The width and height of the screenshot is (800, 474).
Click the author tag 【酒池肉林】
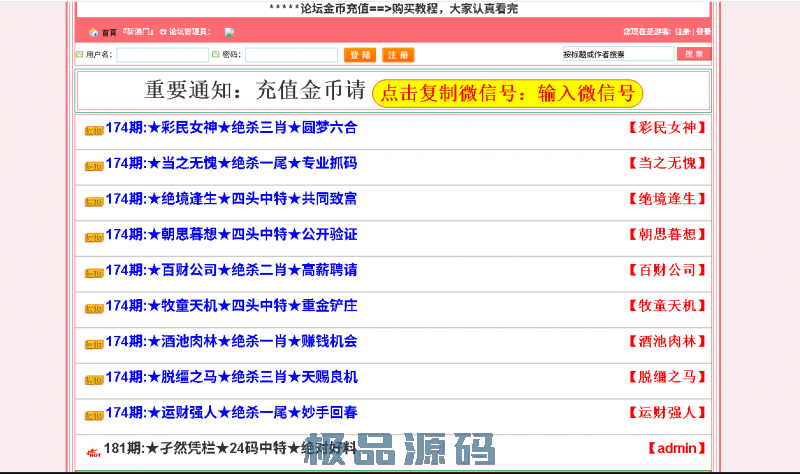pyautogui.click(x=667, y=341)
